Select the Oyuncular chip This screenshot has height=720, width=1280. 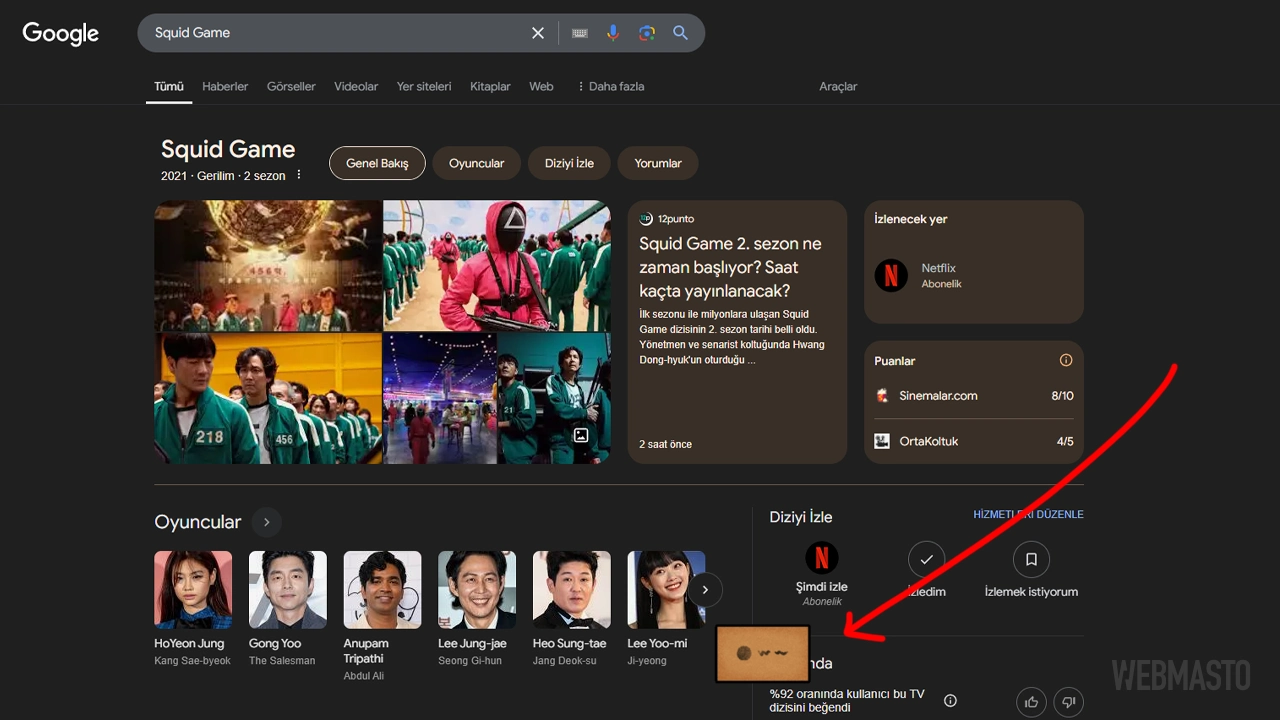point(476,163)
